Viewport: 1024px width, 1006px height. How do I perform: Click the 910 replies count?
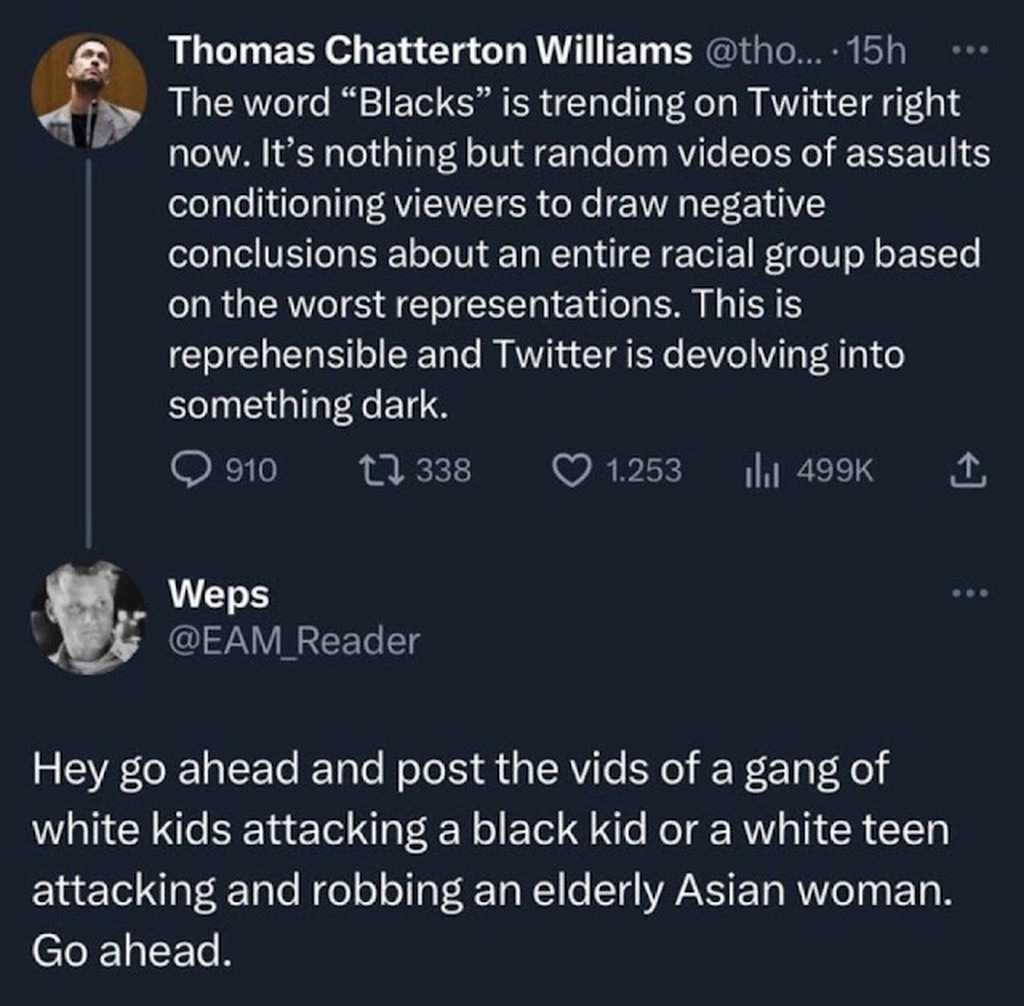(x=251, y=470)
